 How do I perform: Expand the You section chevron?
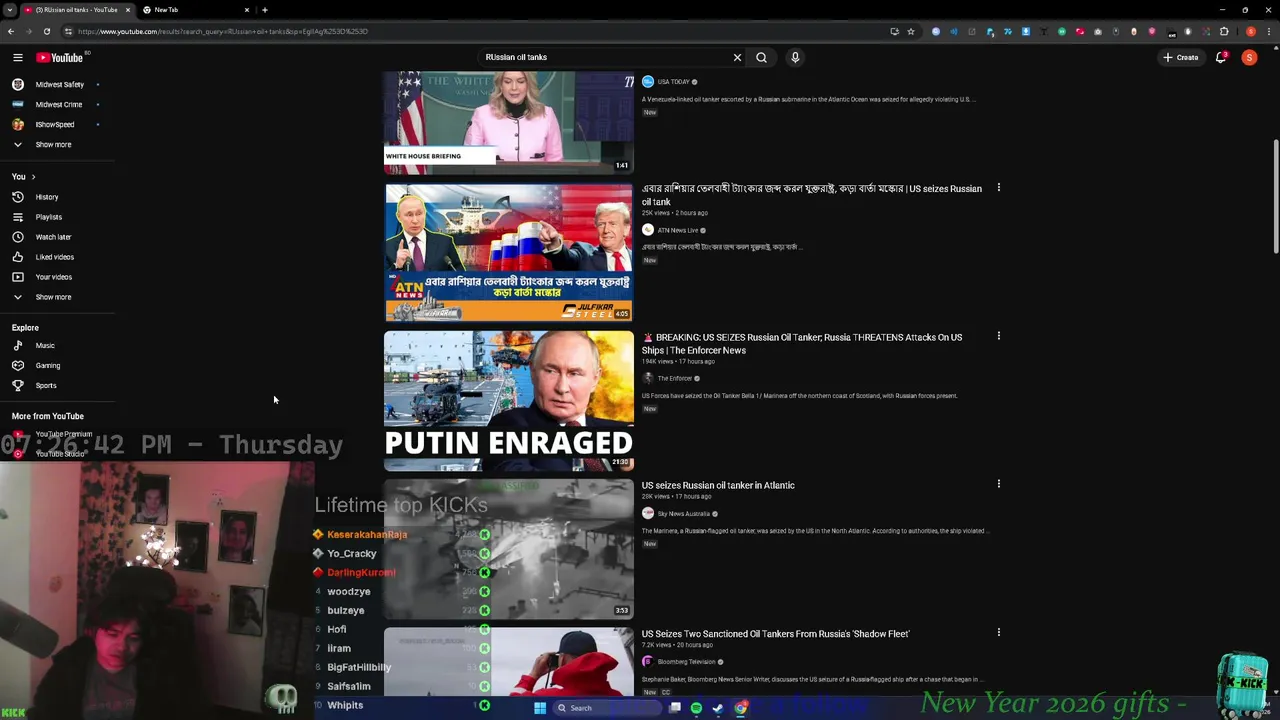pyautogui.click(x=33, y=176)
